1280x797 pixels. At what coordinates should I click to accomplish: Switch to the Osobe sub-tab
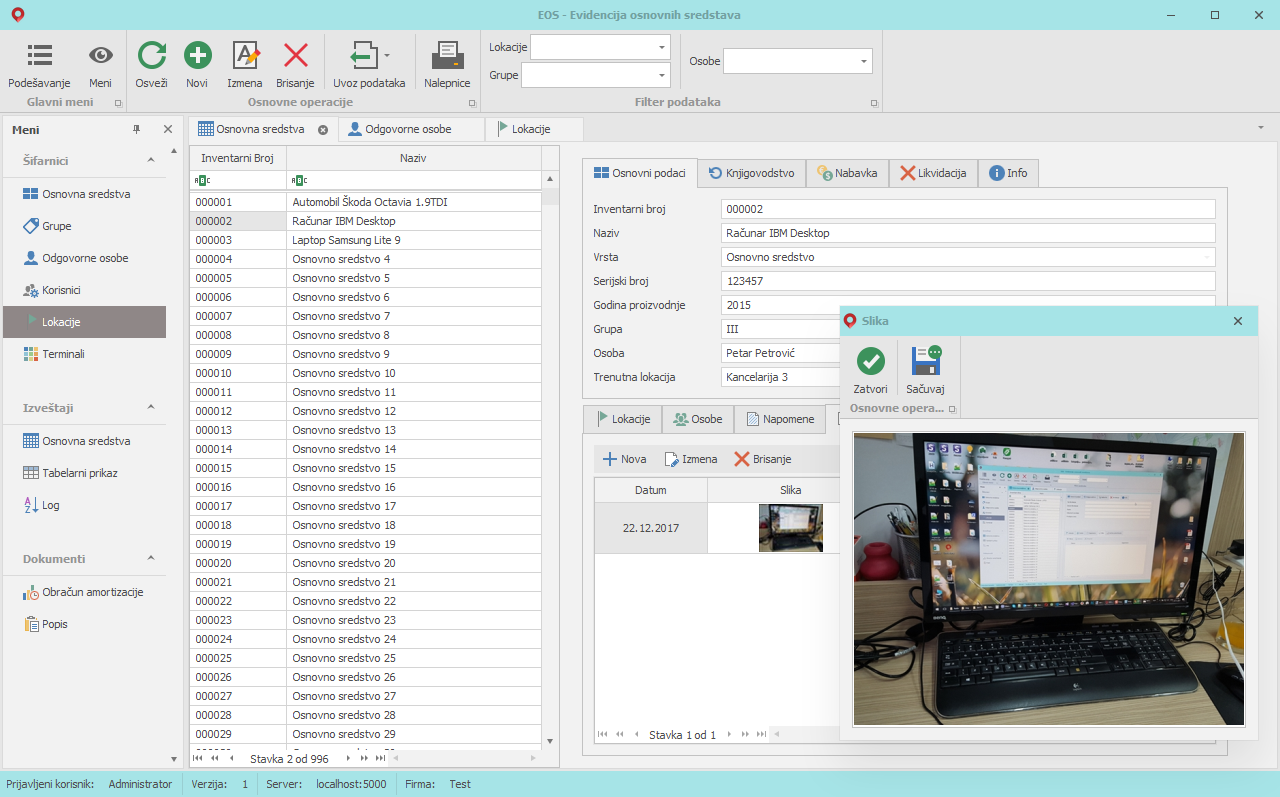coord(698,419)
